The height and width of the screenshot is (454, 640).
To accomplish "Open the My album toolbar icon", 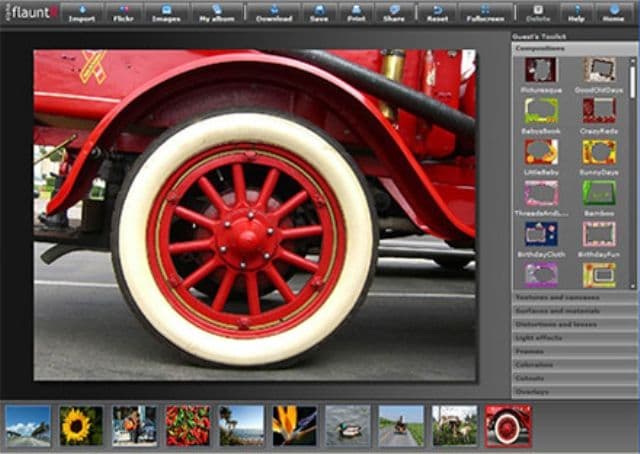I will [217, 13].
